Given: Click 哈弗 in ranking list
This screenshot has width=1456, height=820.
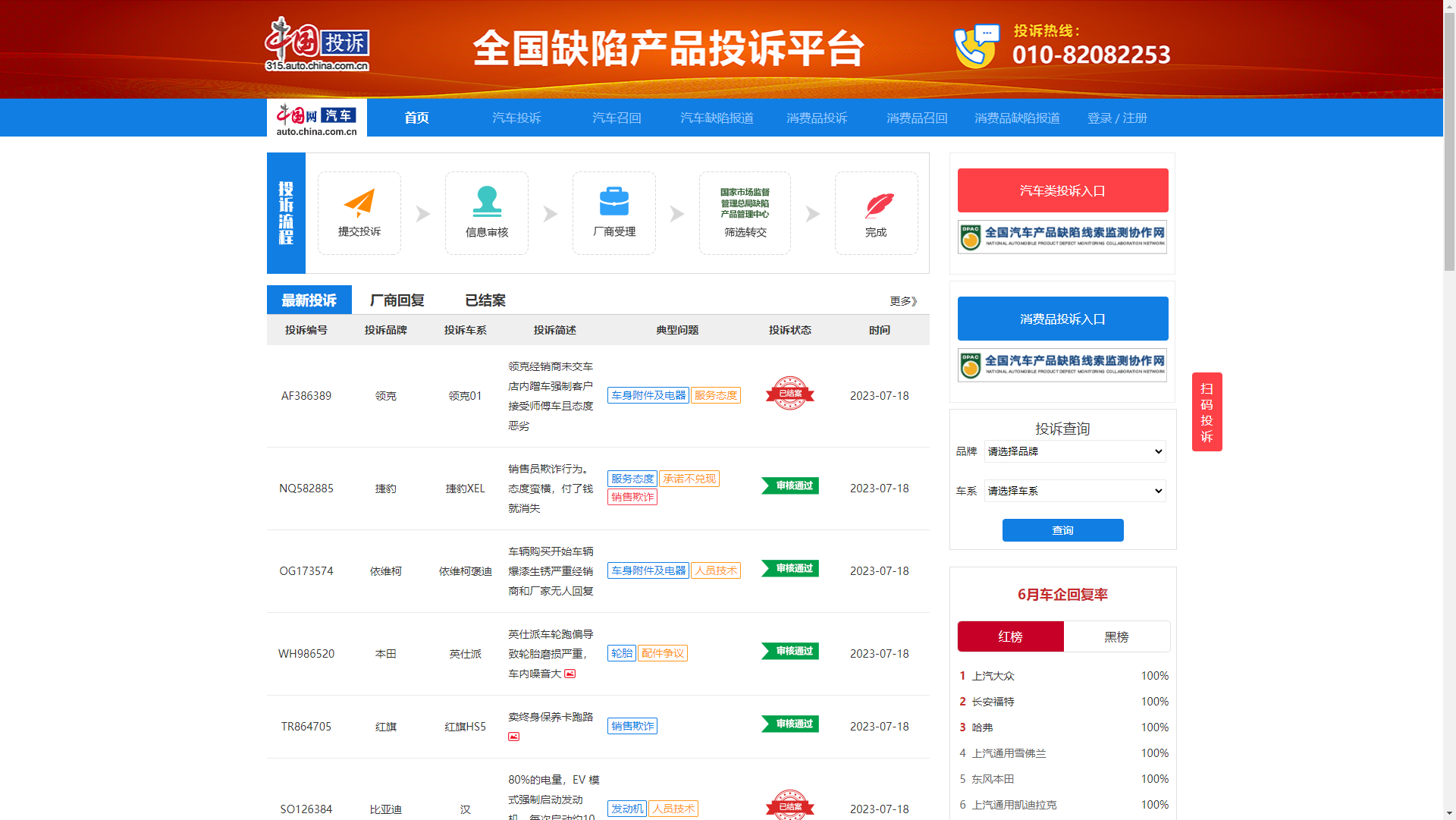Looking at the screenshot, I should pyautogui.click(x=982, y=727).
